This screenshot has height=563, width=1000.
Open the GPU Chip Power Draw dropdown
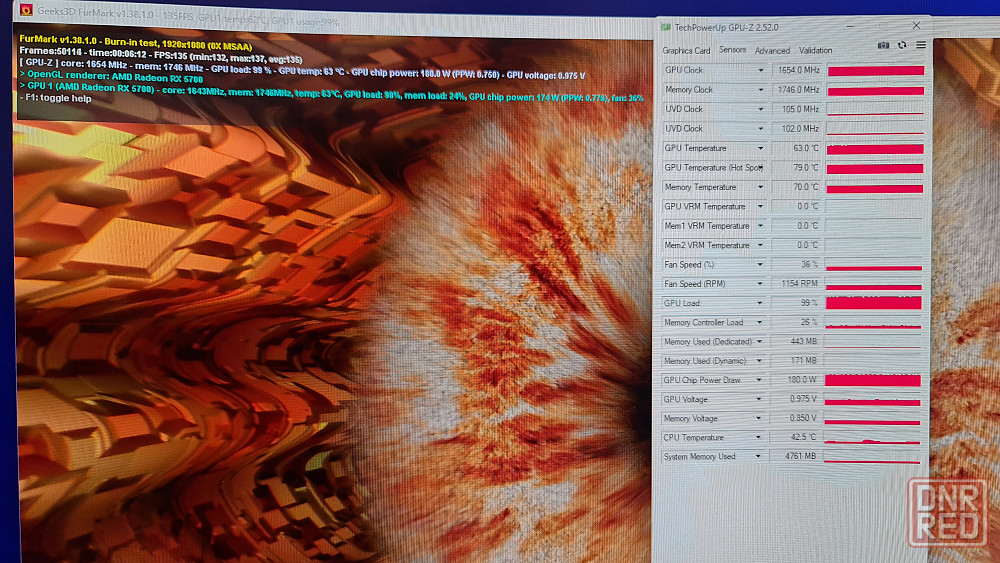[761, 380]
